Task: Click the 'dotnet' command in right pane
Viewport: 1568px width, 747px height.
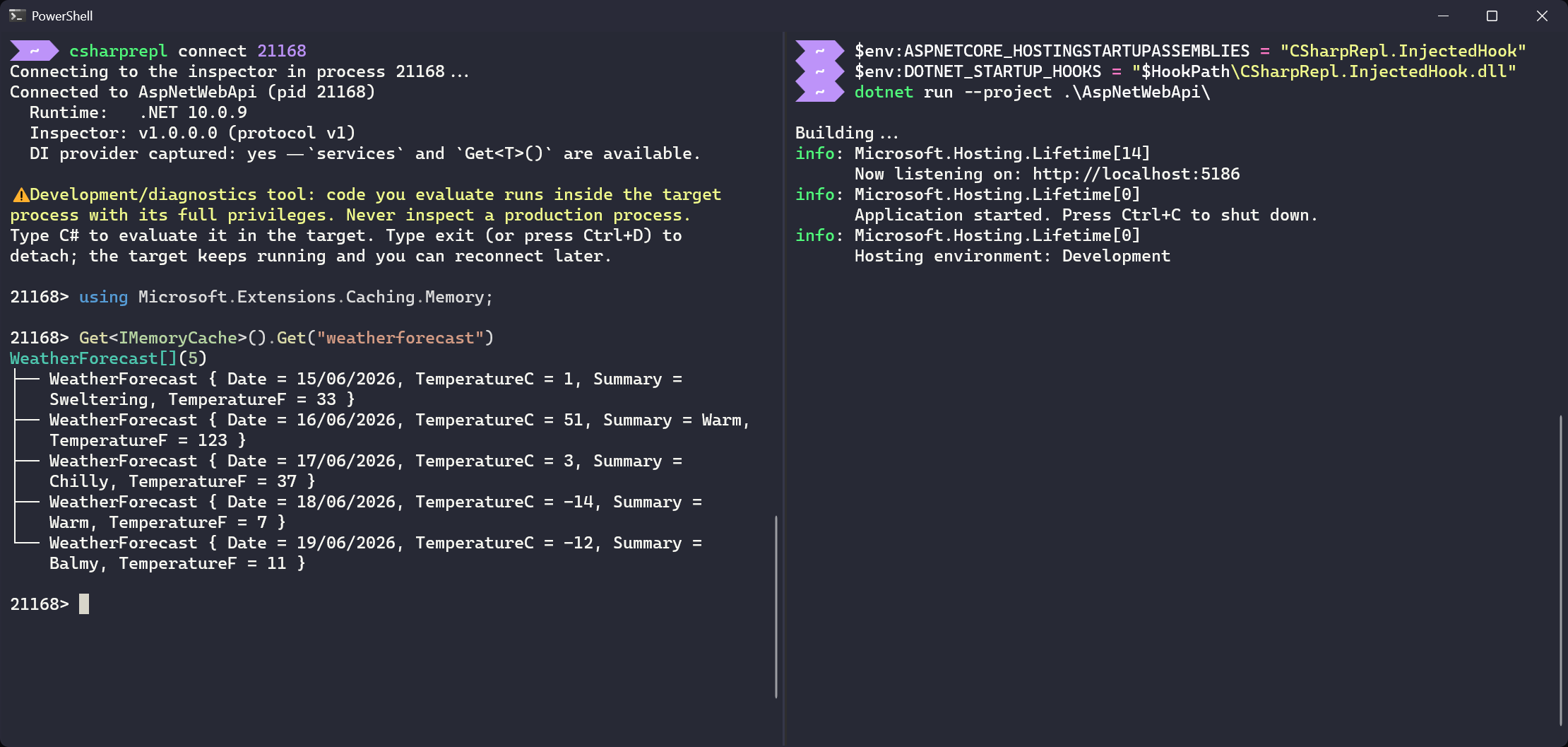Action: (x=884, y=92)
